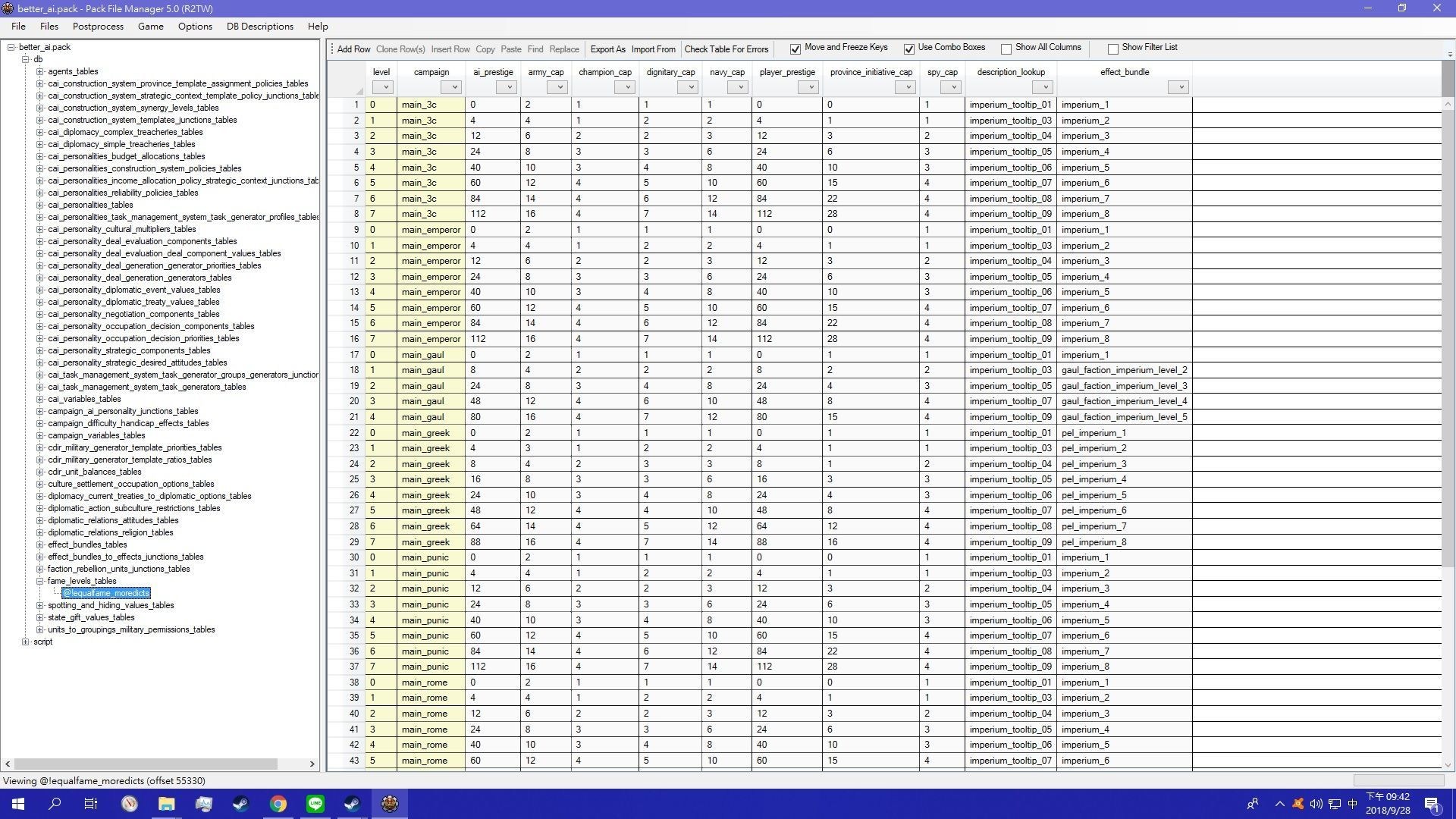Open File Explorer from the taskbar

[x=166, y=804]
